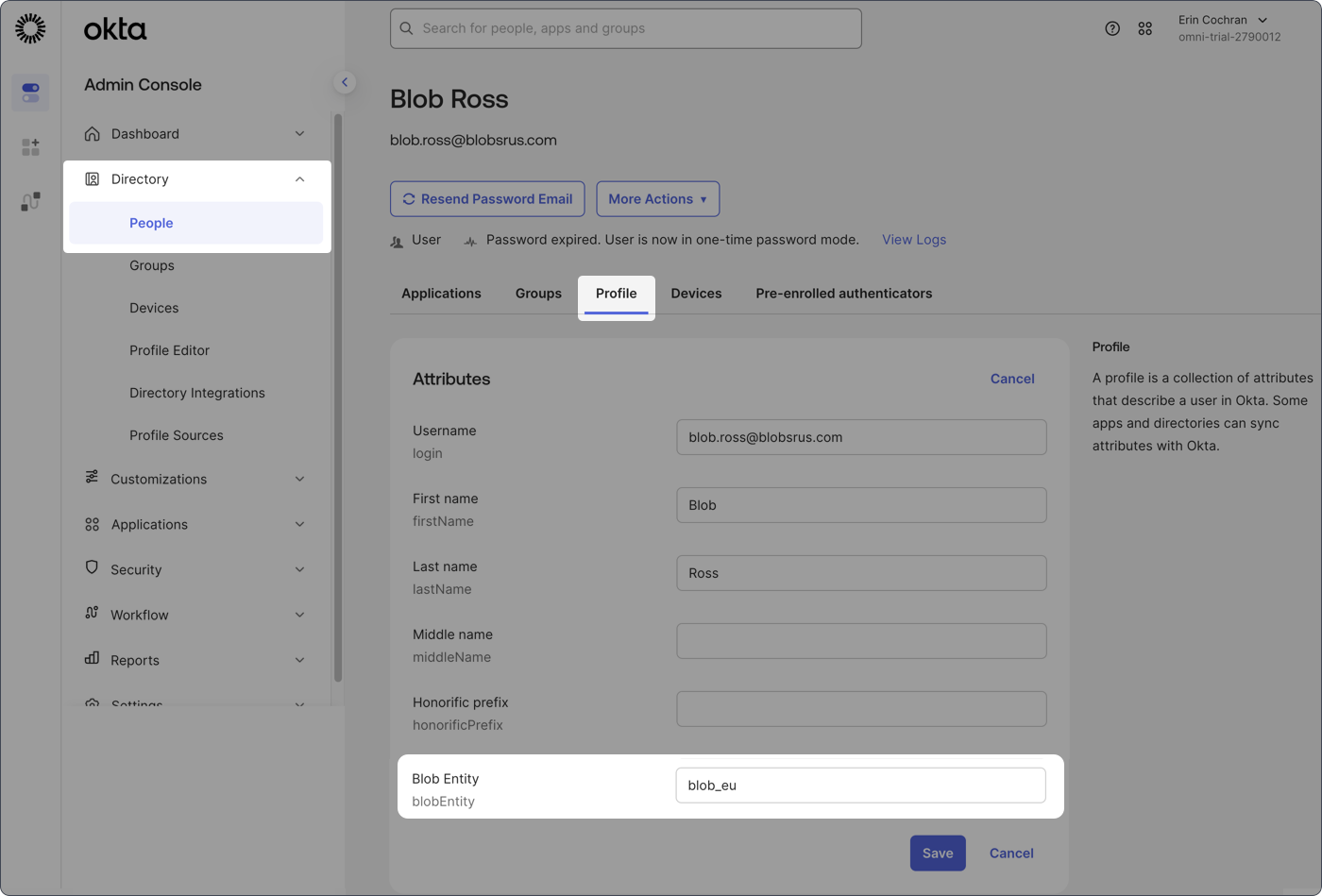Open the More Actions dropdown
Viewport: 1322px width, 896px height.
click(657, 198)
